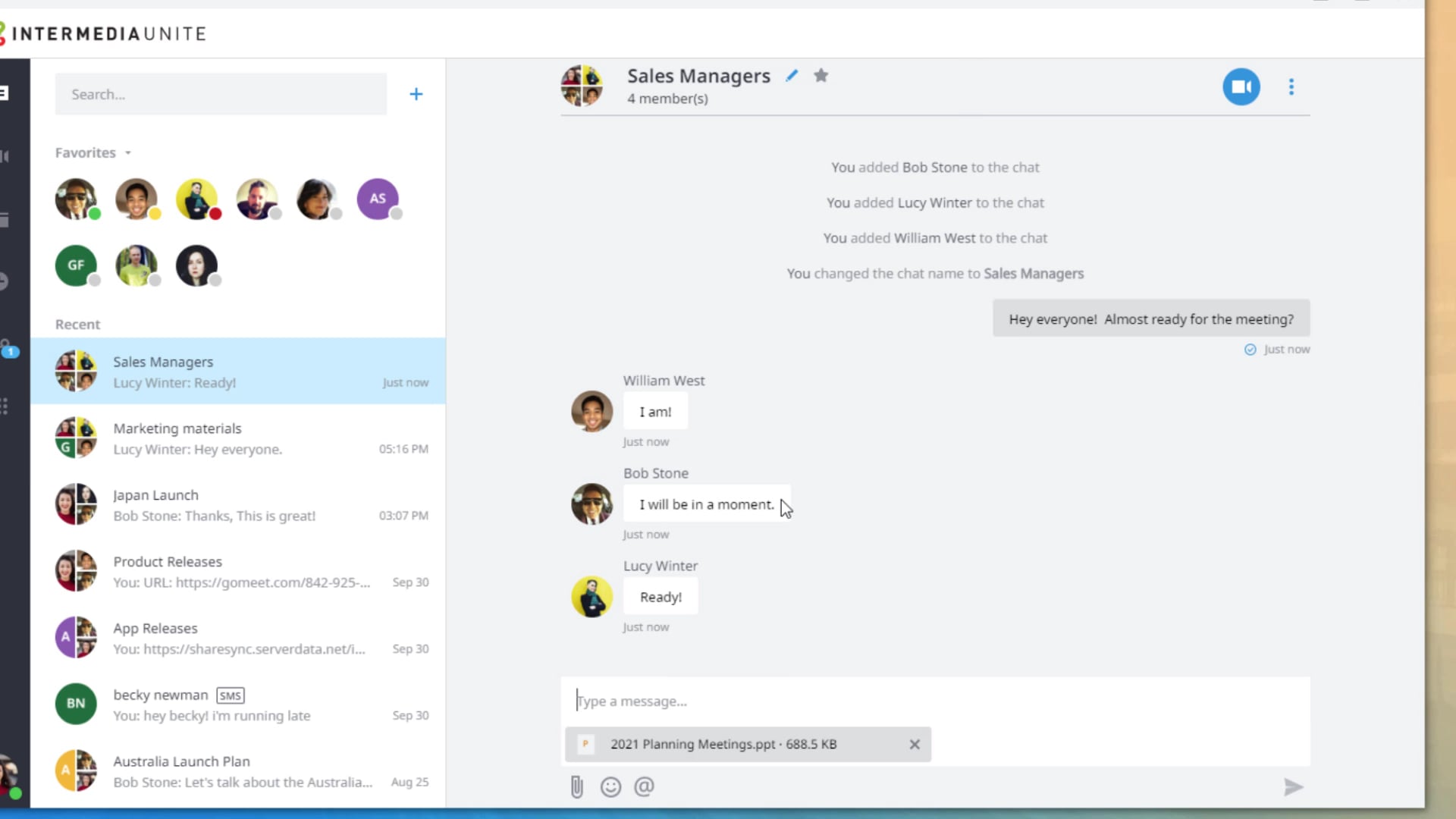Viewport: 1456px width, 819px height.
Task: Select the favorite contact with green online status
Action: point(76,199)
